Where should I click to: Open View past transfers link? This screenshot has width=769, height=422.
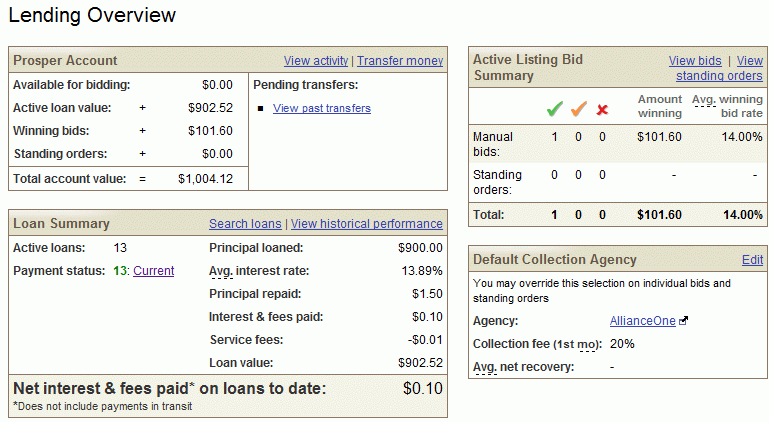322,108
